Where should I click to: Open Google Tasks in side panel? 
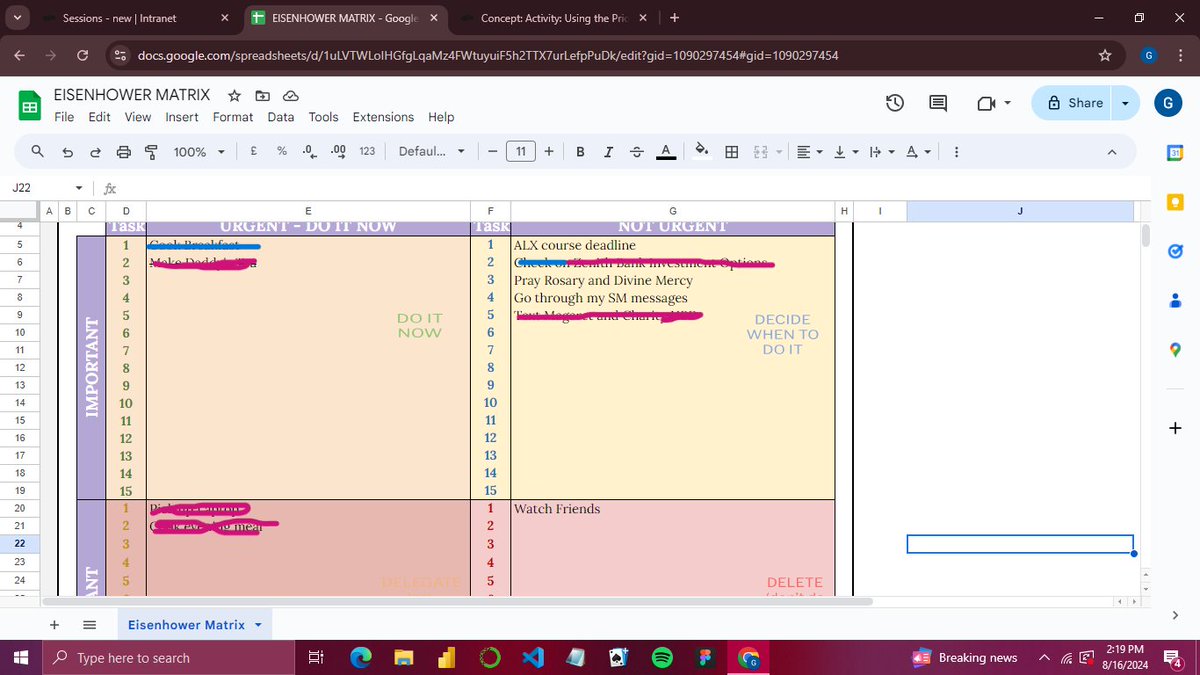click(1175, 250)
